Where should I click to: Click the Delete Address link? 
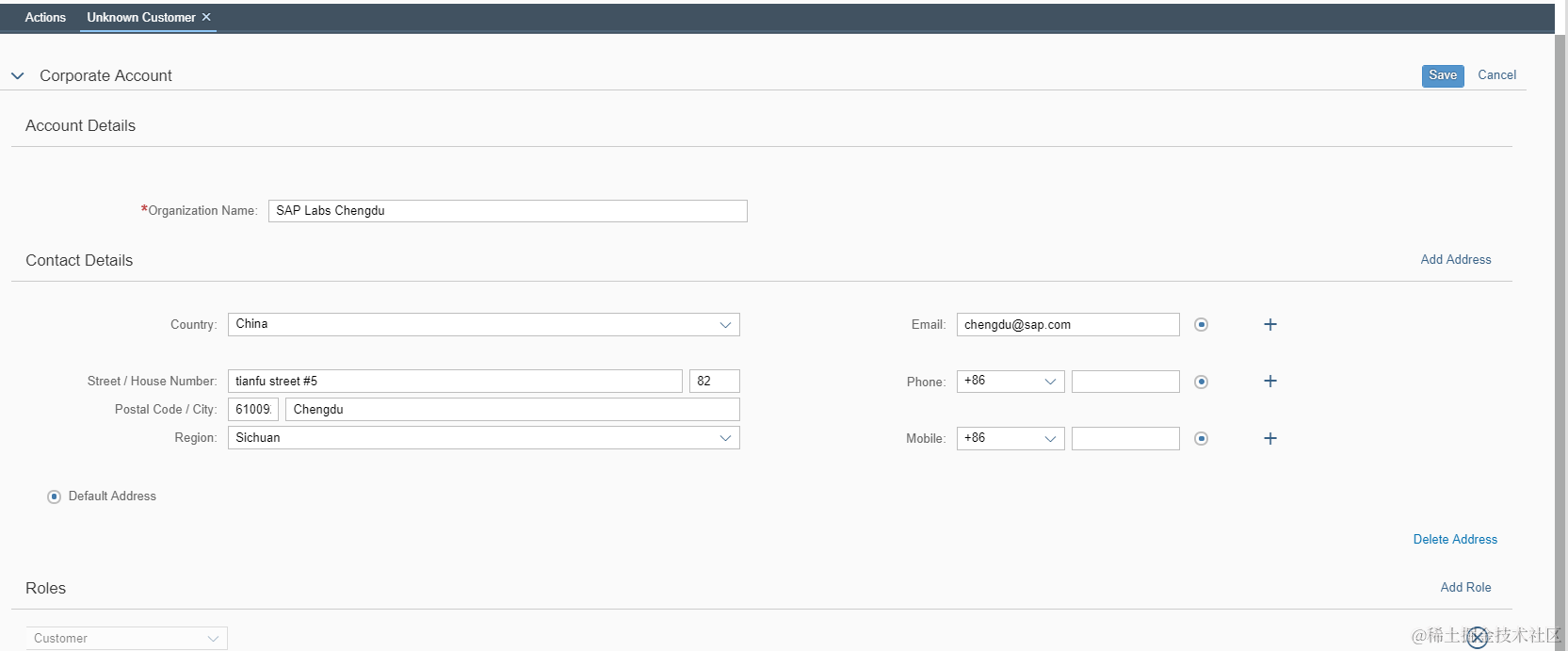click(x=1455, y=539)
